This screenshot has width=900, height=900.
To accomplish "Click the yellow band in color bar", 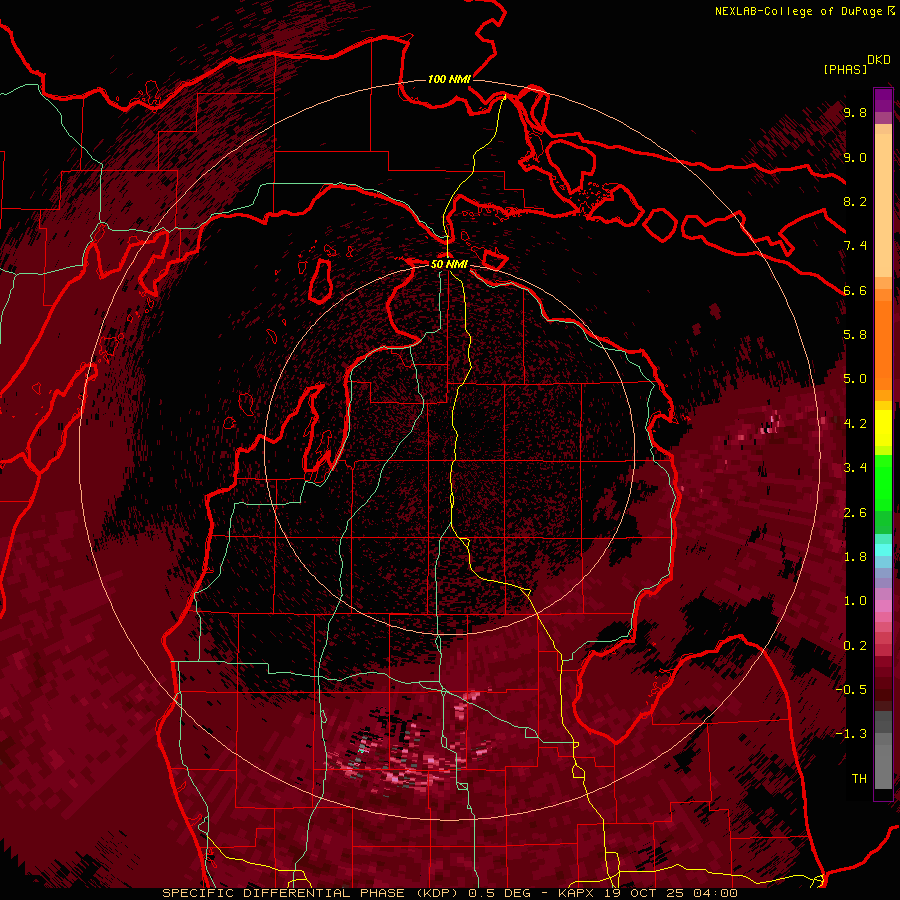I will click(883, 428).
